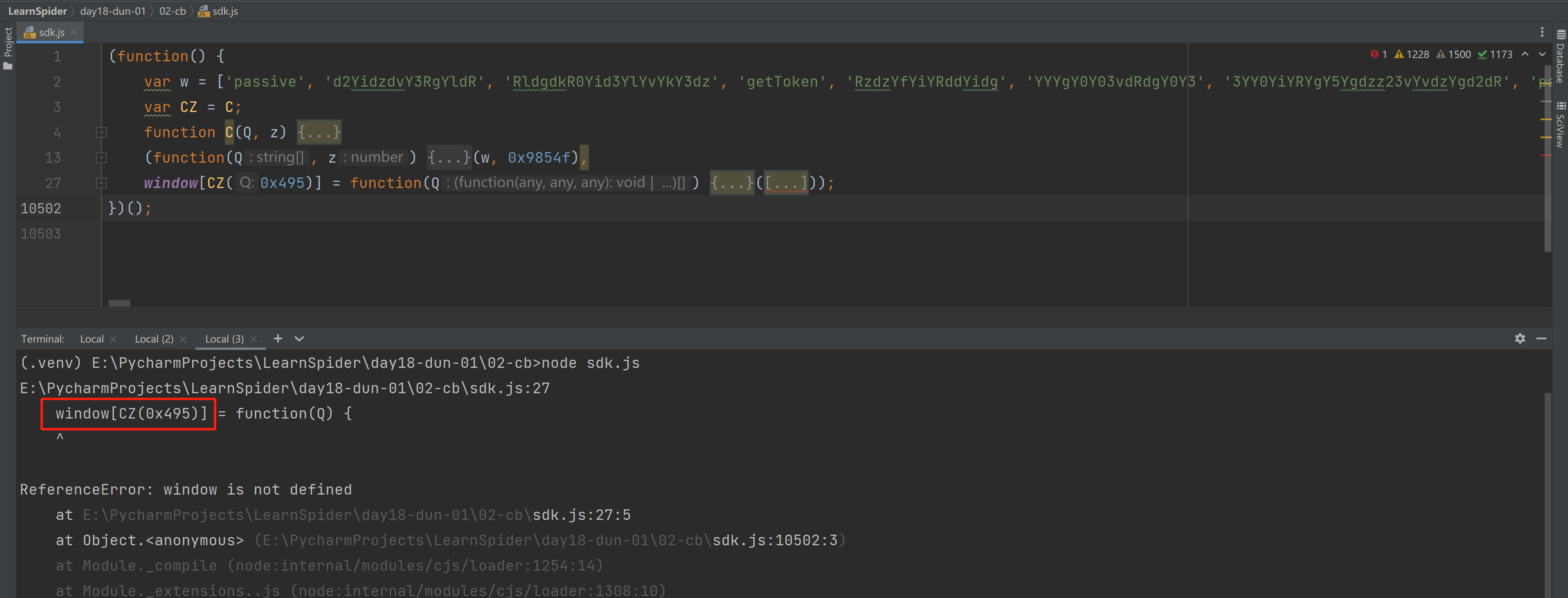Expand folded block on line 13
Screen dimensions: 1568x598
coord(102,157)
